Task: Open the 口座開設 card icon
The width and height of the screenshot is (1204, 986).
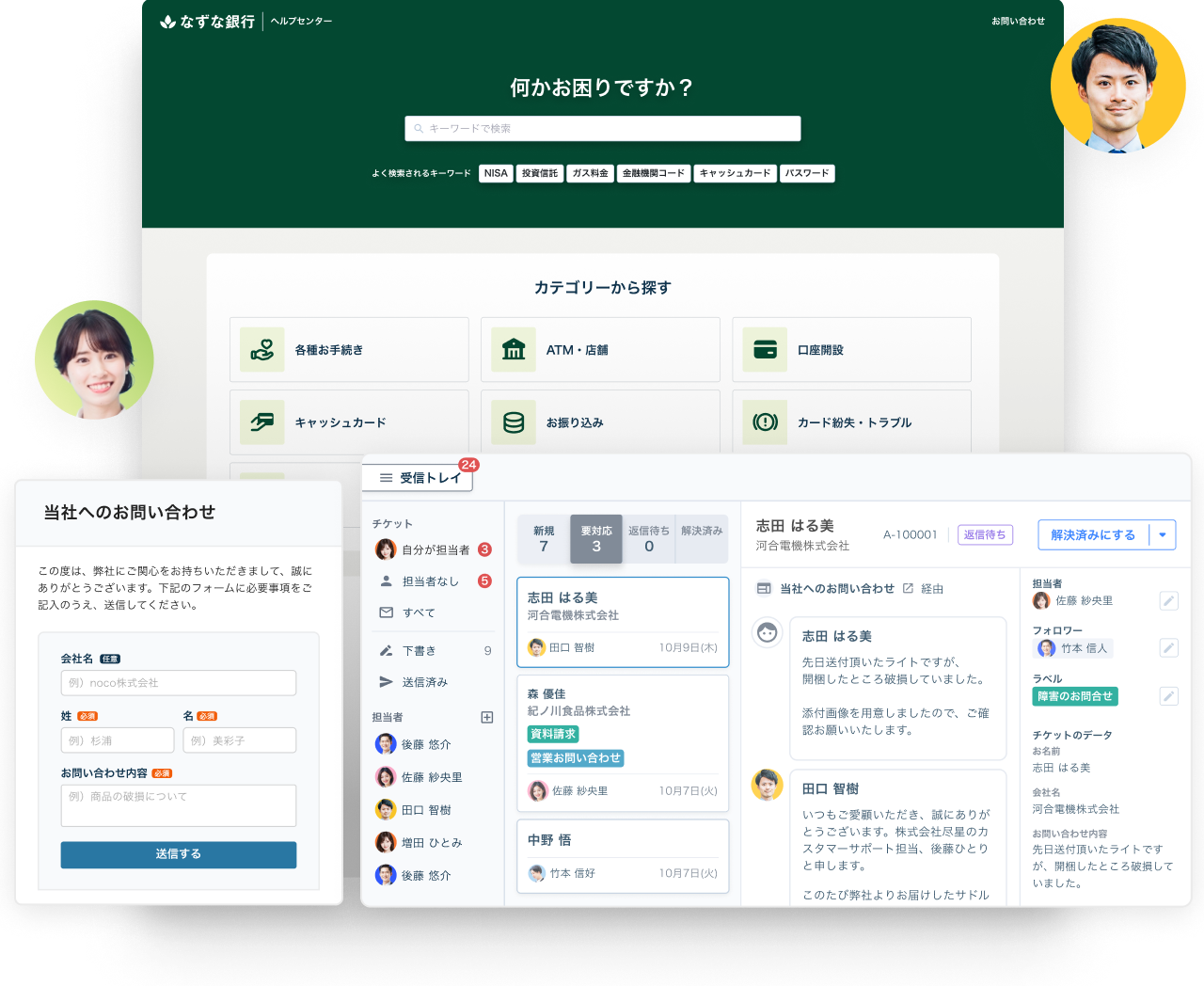Action: coord(766,350)
